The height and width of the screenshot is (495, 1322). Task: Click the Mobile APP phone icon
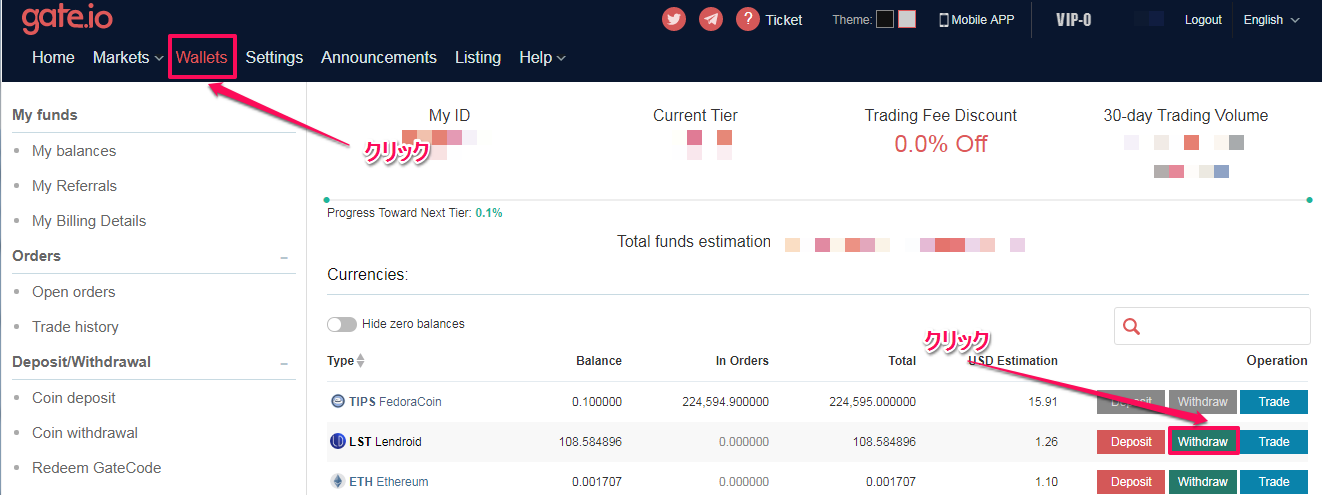943,20
